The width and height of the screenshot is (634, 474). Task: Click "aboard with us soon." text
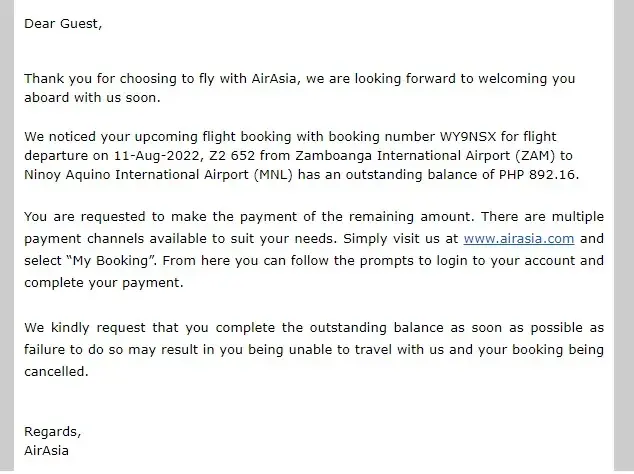(92, 98)
